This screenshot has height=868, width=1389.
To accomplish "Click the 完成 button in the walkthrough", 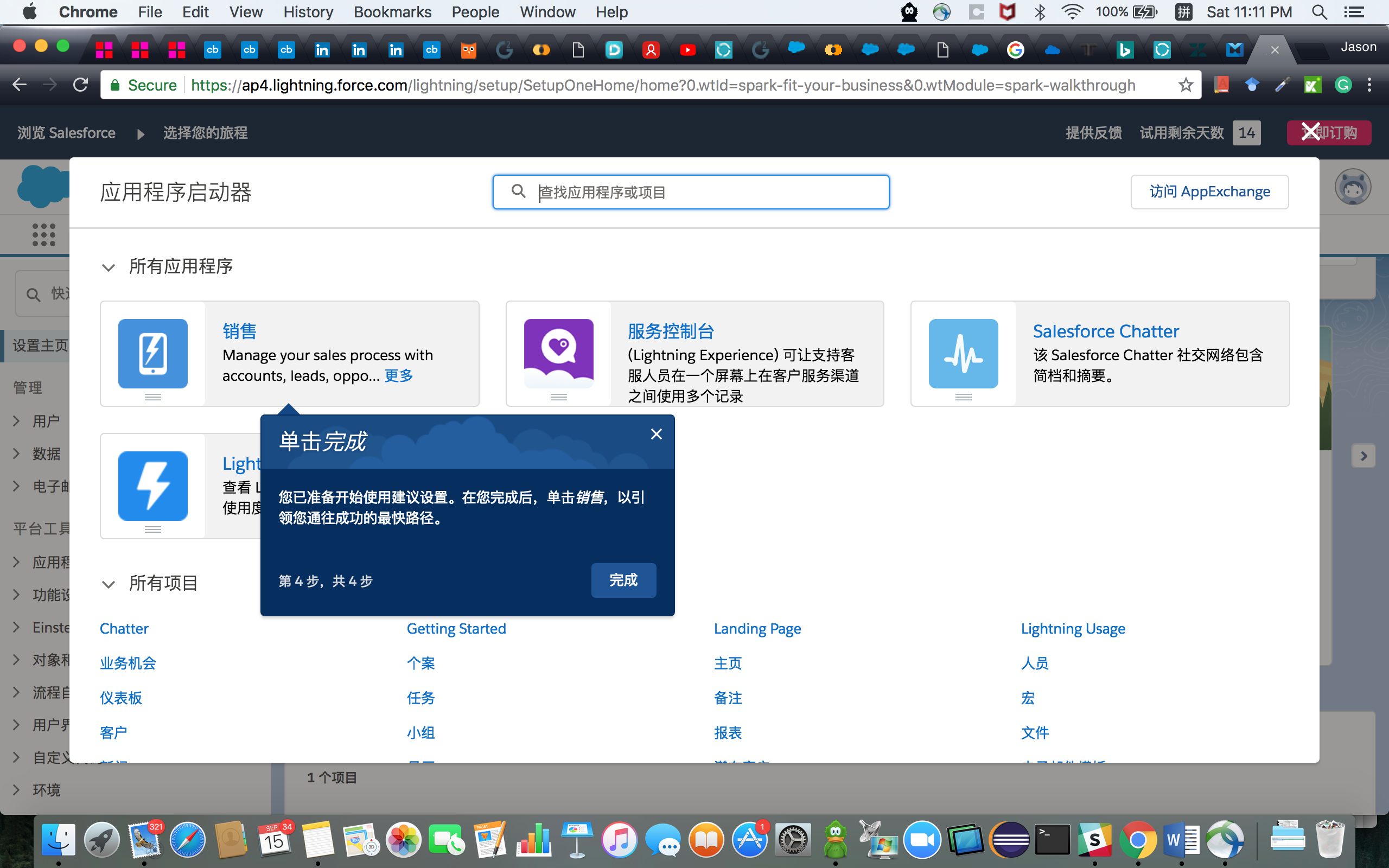I will click(623, 580).
